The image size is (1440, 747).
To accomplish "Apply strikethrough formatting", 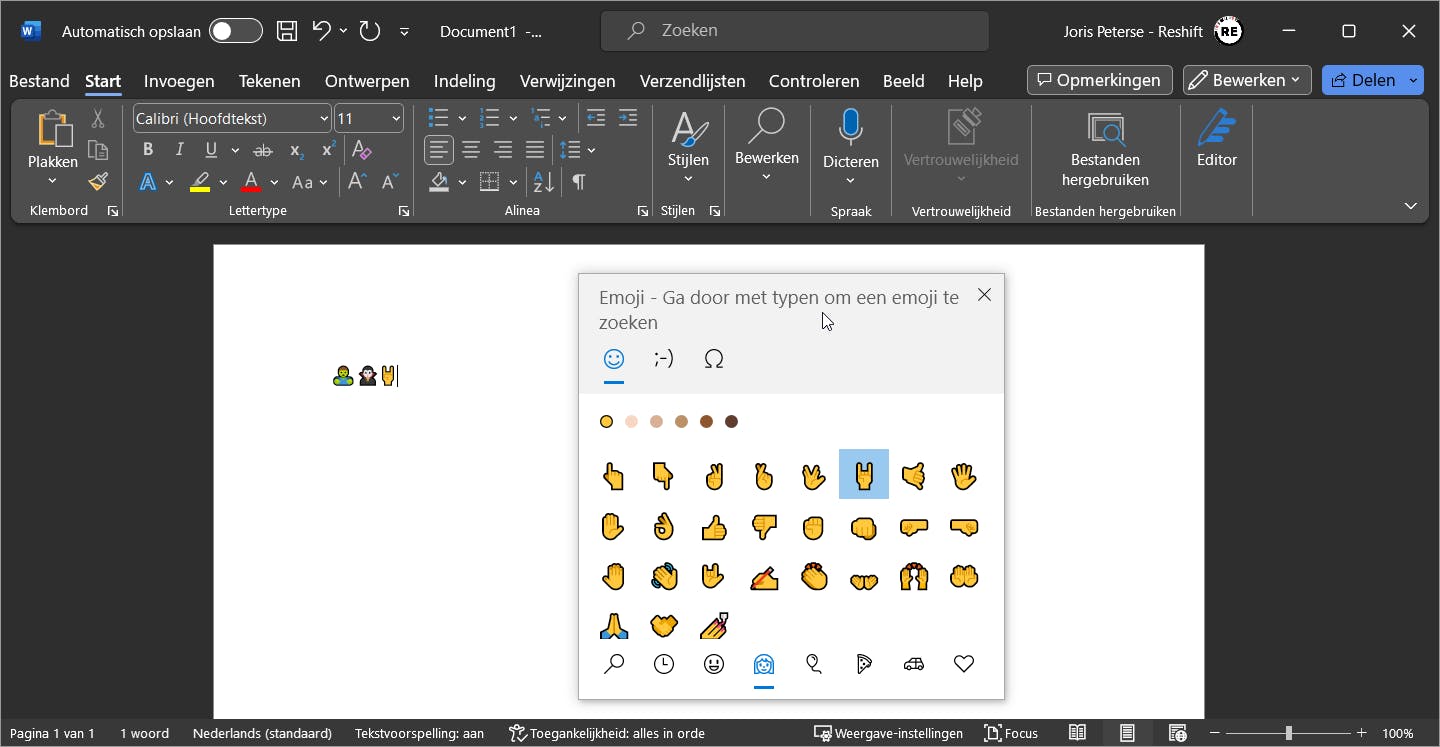I will 263,150.
